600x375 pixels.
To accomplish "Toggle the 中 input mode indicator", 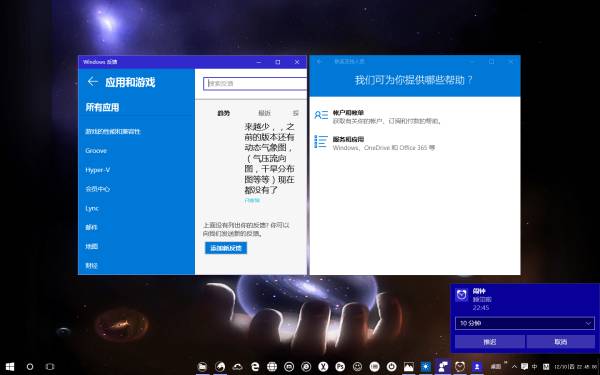I will click(x=535, y=367).
